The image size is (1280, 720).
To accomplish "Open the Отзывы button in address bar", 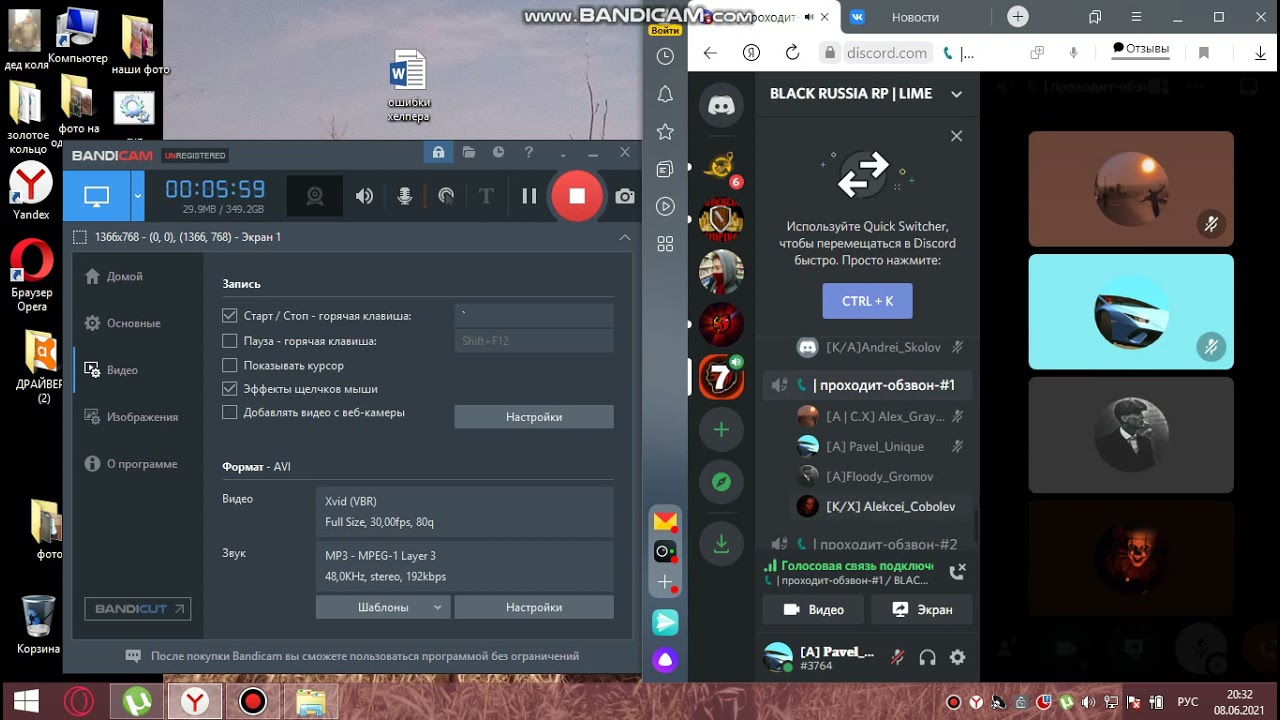I will (1141, 49).
